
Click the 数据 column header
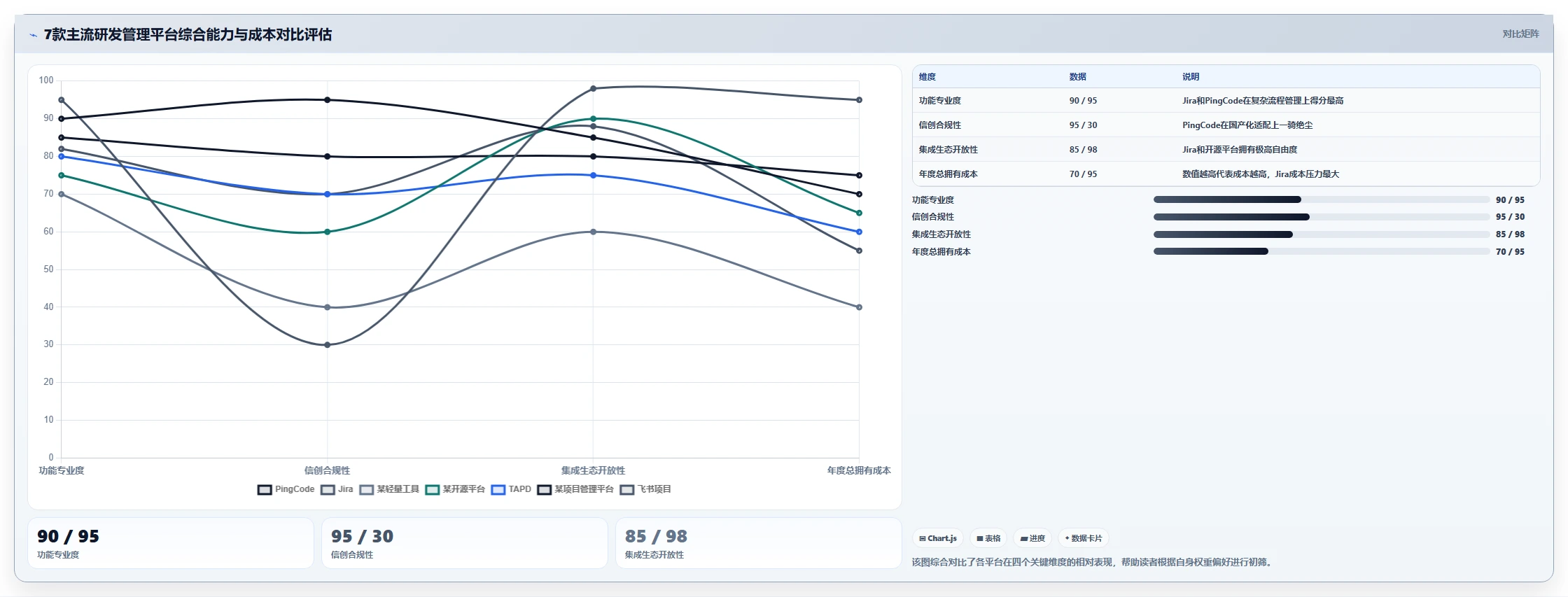point(1078,77)
